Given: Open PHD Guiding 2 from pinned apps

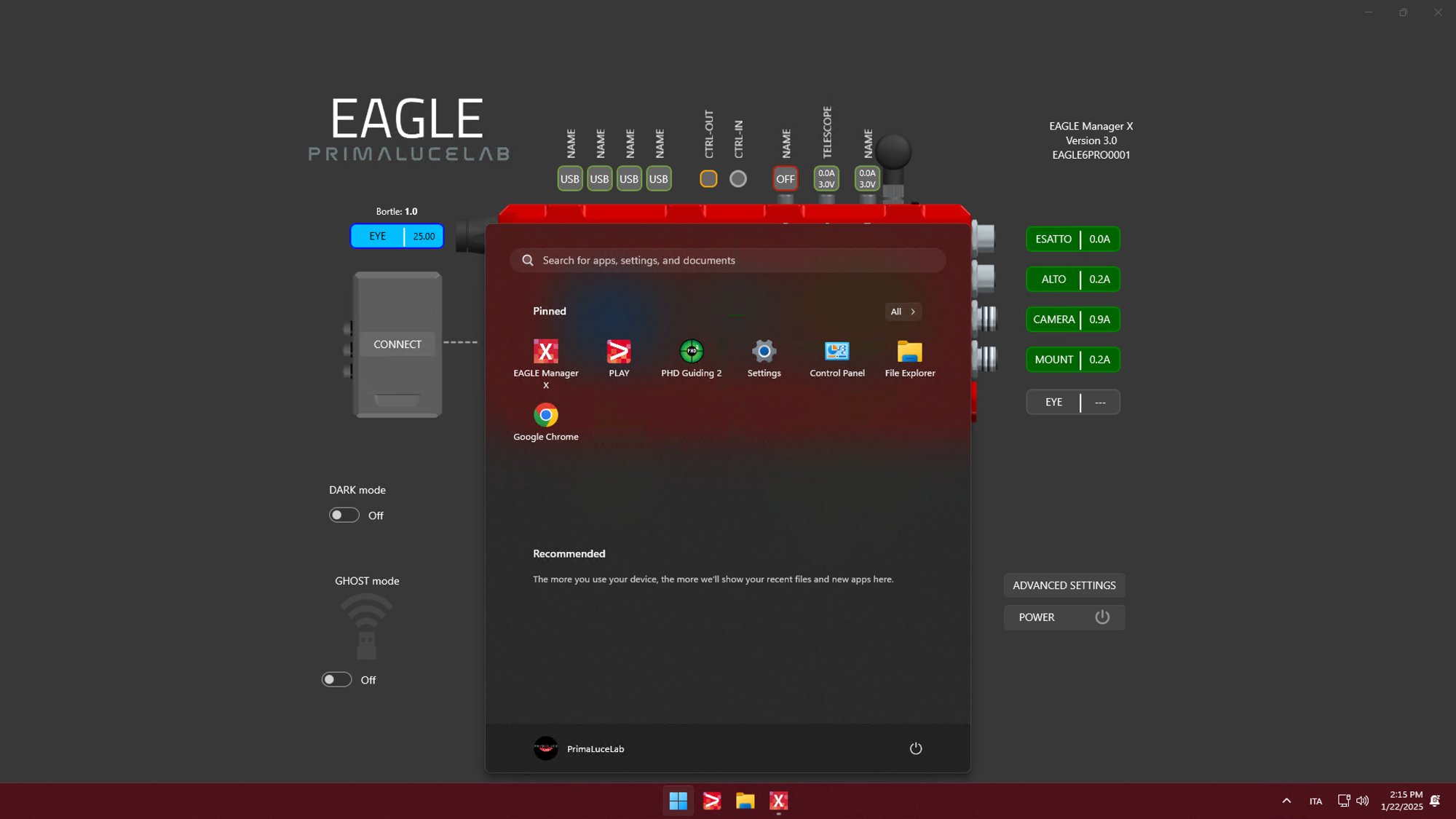Looking at the screenshot, I should tap(691, 357).
